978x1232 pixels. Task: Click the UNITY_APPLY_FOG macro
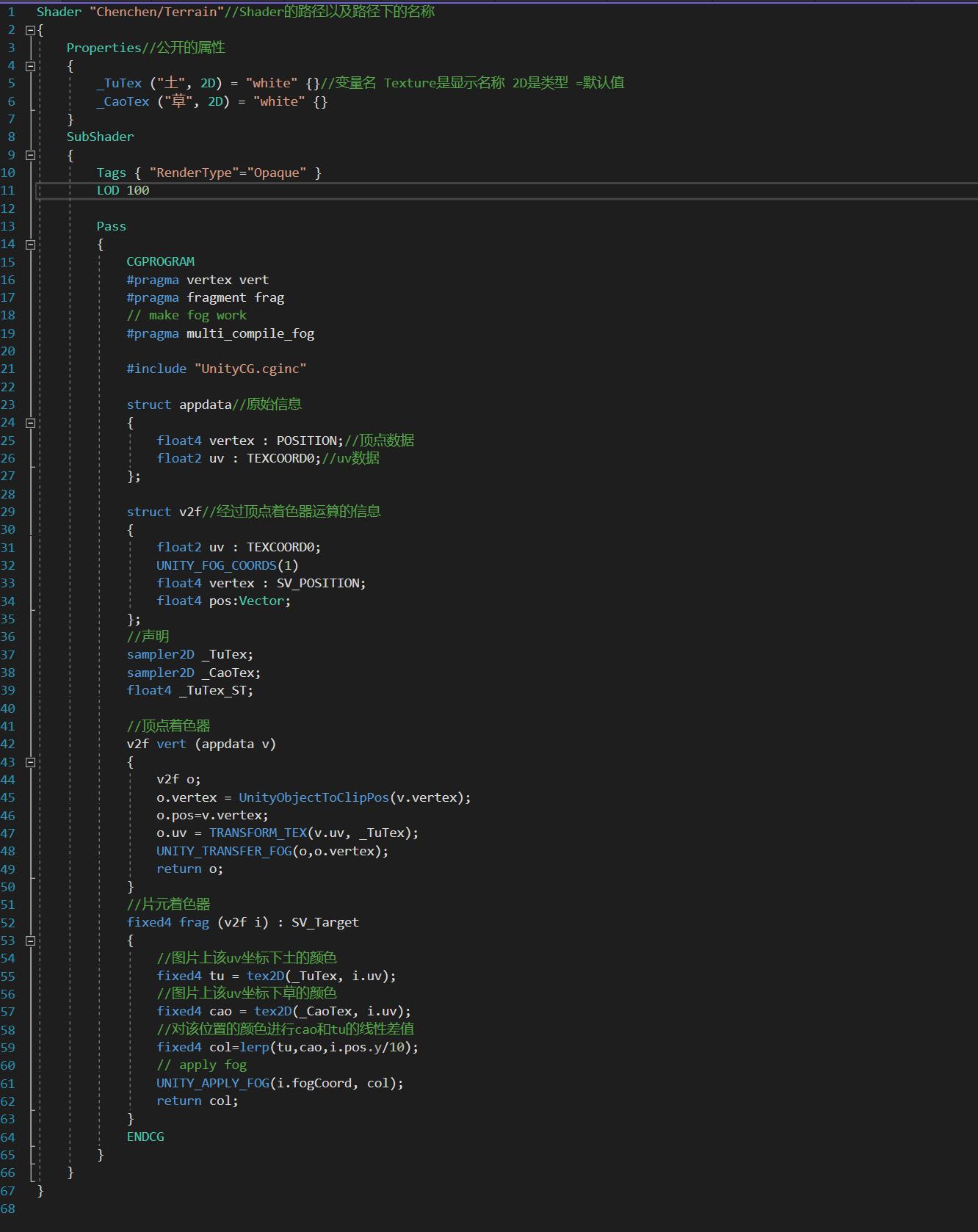tap(212, 1083)
